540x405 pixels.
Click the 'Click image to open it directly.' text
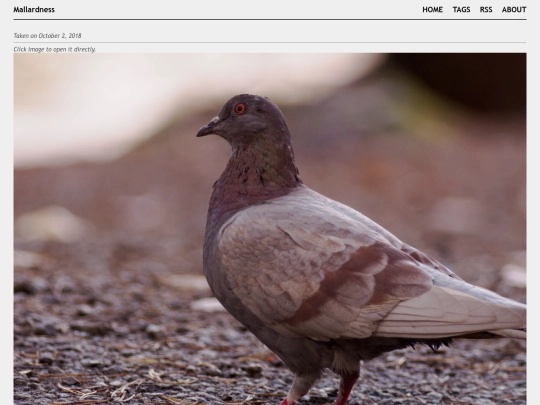pyautogui.click(x=55, y=49)
